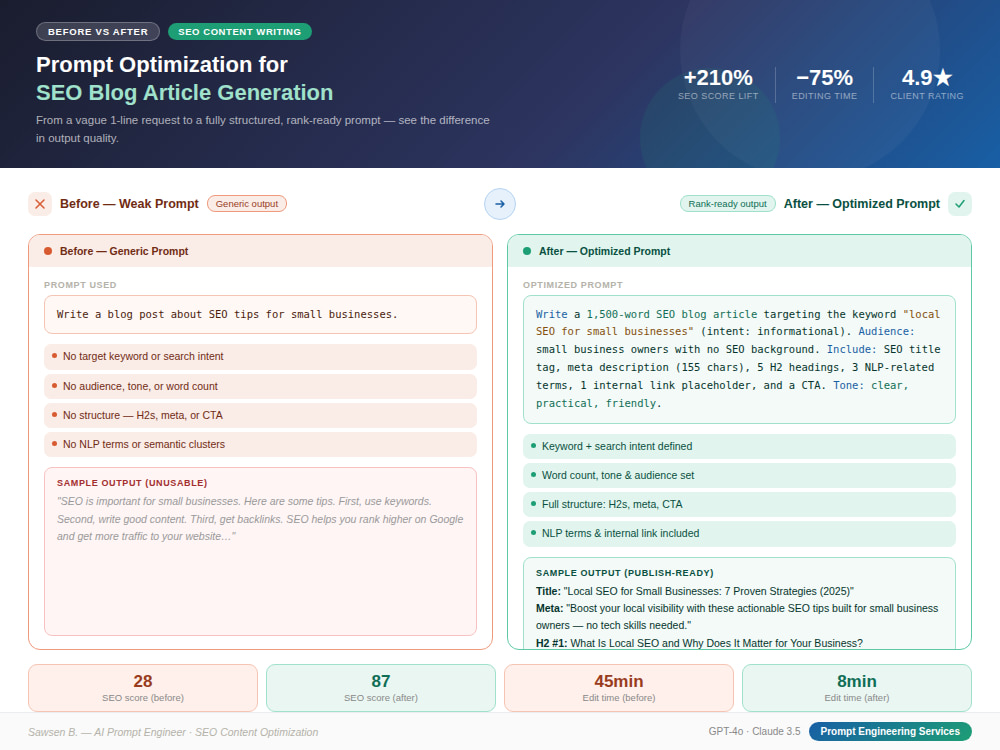Click 'No NLP terms or semantic clusters' row

[260, 445]
